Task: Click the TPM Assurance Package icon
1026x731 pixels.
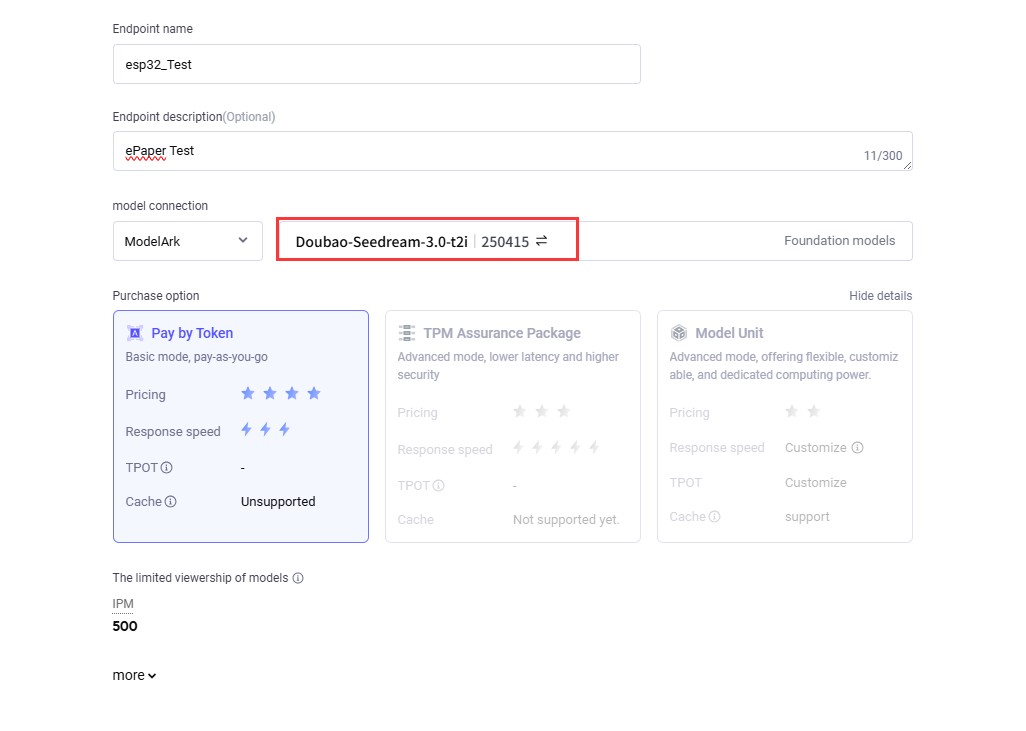Action: (x=407, y=333)
